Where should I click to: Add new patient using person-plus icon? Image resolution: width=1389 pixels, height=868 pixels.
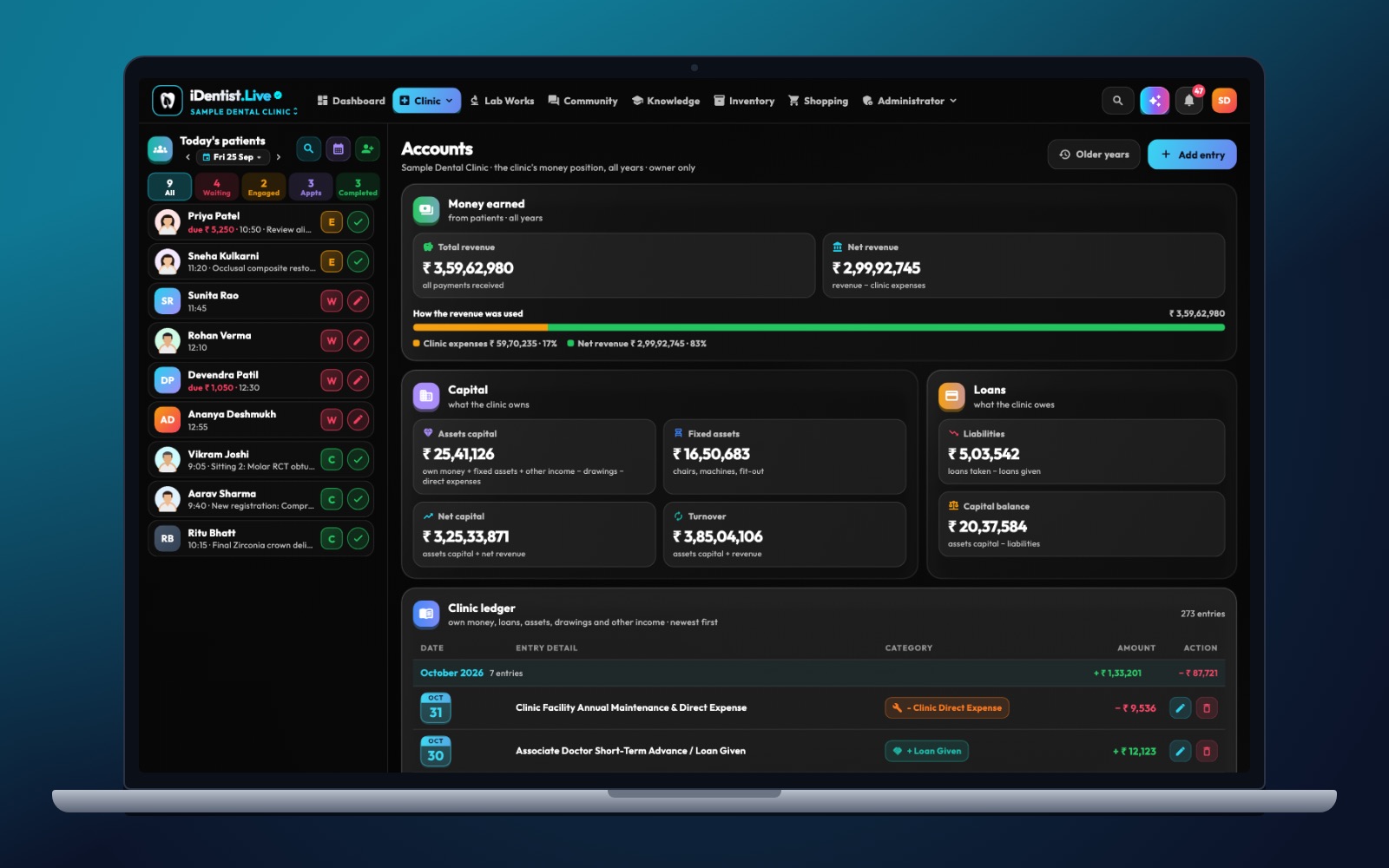click(367, 149)
